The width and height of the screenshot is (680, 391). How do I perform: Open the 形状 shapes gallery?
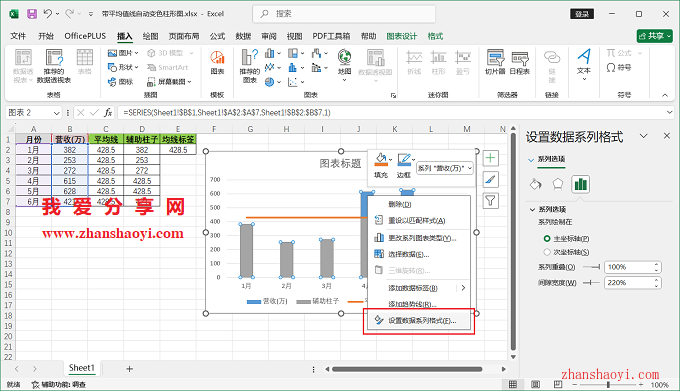123,67
